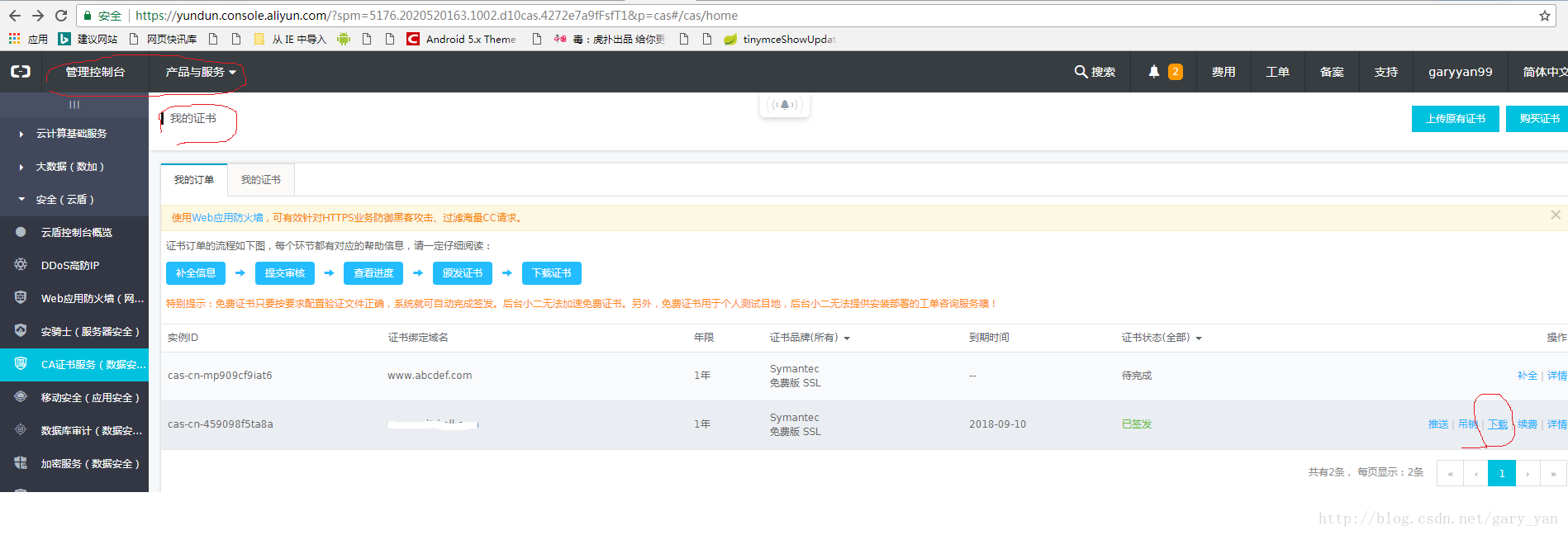Click 下载 for the issued certificate

click(x=1498, y=424)
